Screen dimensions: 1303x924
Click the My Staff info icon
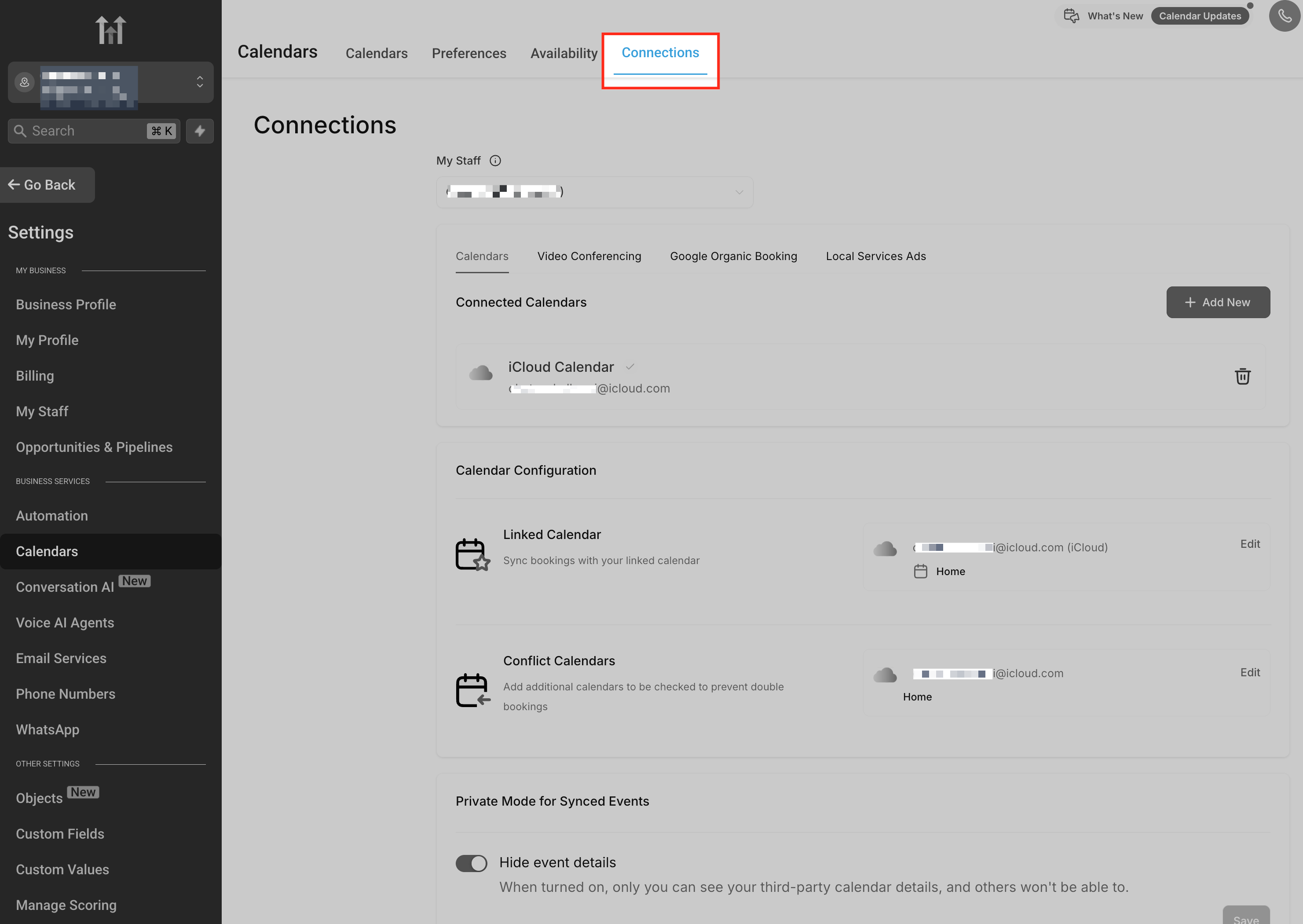click(495, 161)
